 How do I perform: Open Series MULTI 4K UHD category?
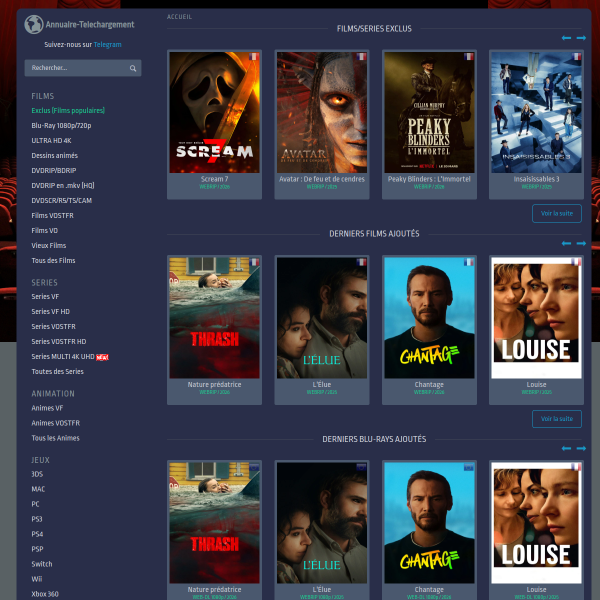(66, 356)
